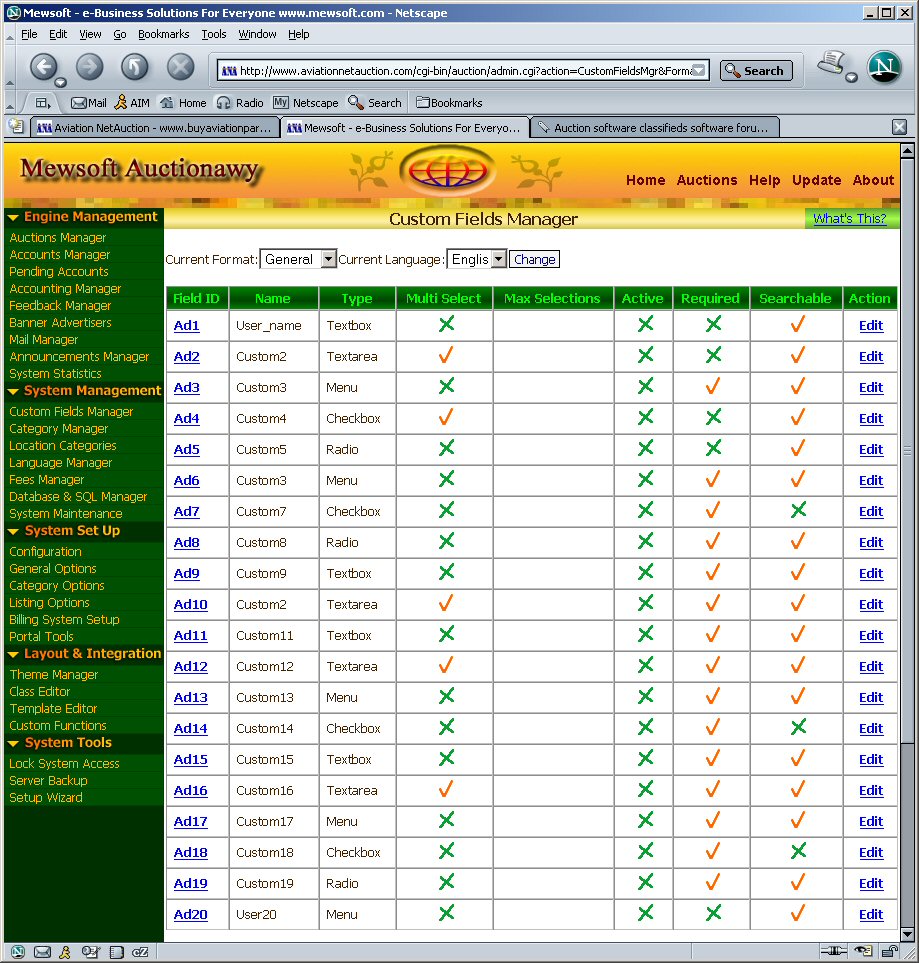Open the Window menu

pos(257,34)
